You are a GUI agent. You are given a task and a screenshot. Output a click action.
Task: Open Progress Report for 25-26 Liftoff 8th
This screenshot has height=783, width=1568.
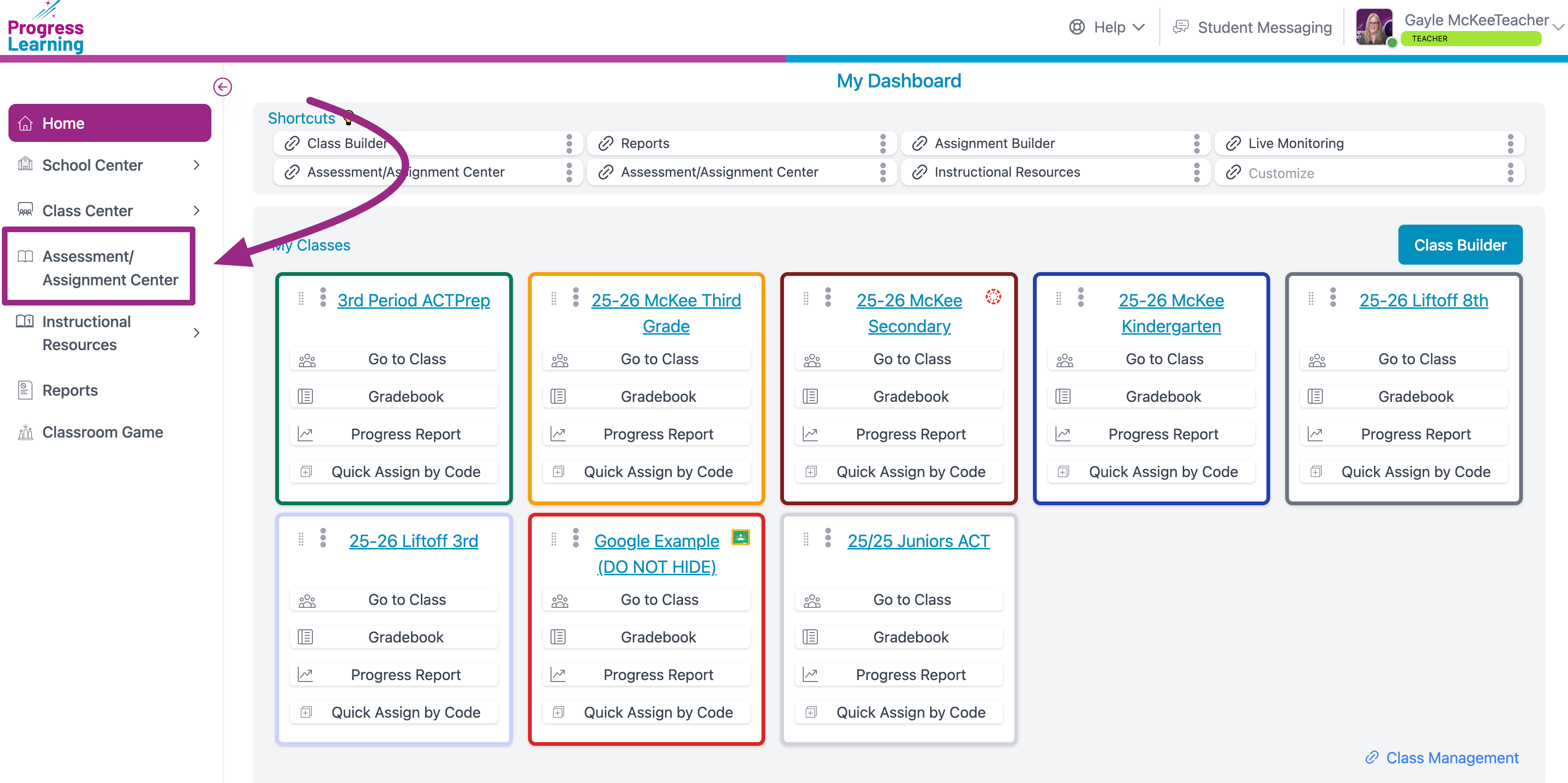click(1404, 435)
